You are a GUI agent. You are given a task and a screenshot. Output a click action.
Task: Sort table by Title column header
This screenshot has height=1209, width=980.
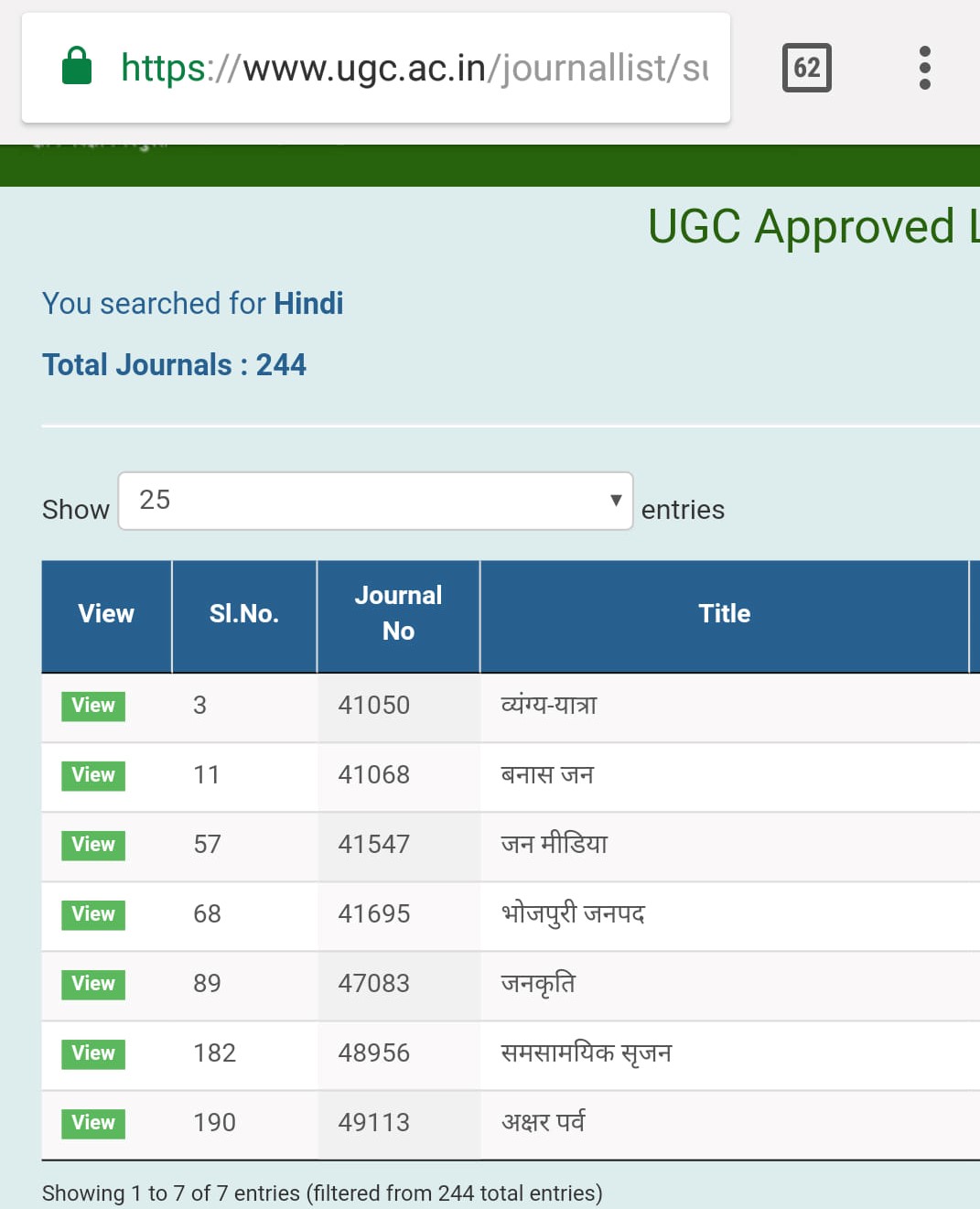pyautogui.click(x=724, y=614)
